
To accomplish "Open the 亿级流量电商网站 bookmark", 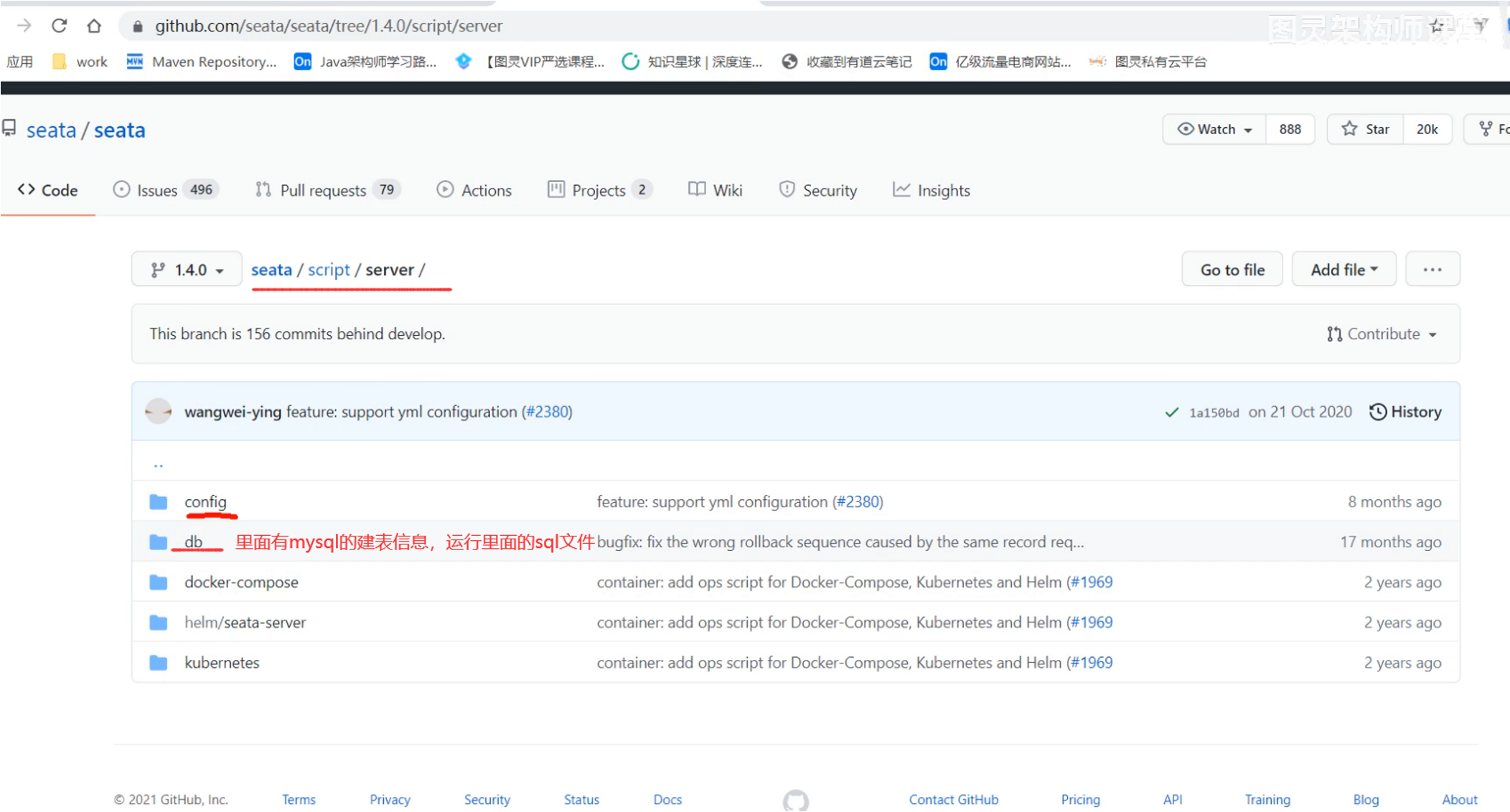I will [x=1000, y=62].
